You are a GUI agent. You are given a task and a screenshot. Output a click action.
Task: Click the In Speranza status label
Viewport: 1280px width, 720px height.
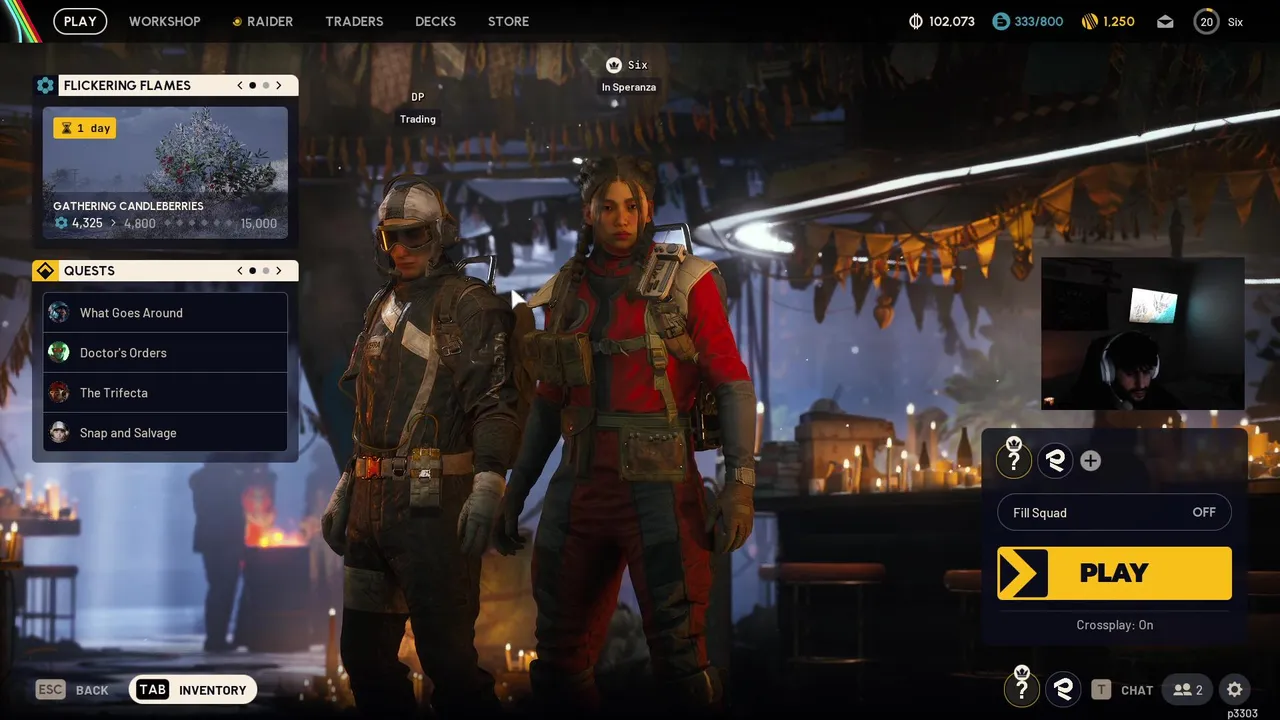(x=628, y=87)
